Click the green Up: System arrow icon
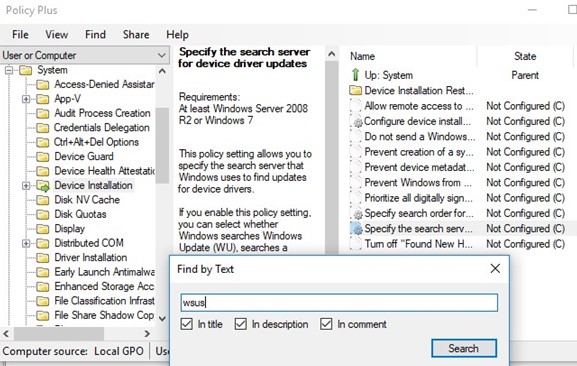The width and height of the screenshot is (577, 366). (355, 75)
